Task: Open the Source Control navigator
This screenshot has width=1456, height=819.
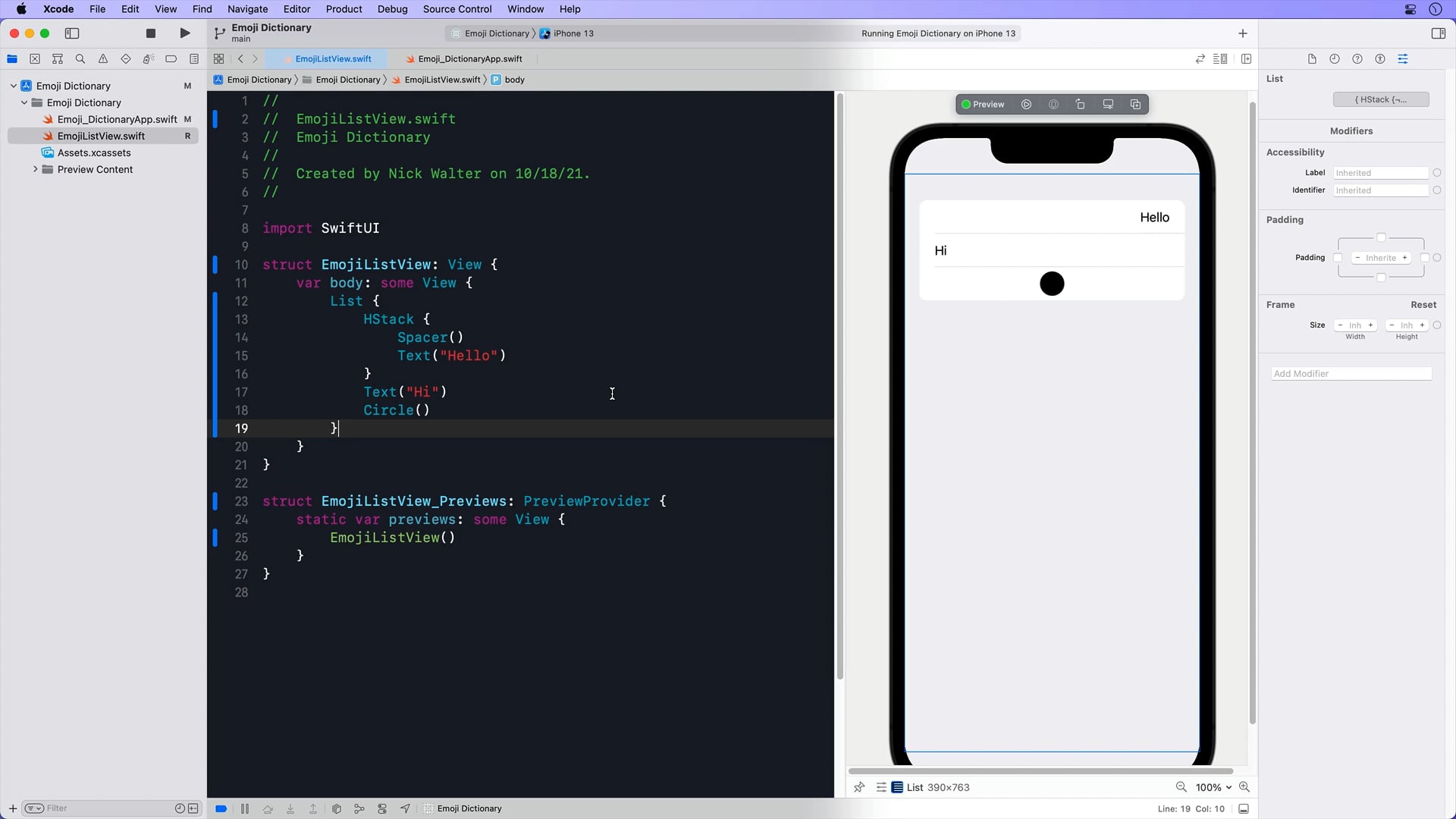Action: [35, 59]
